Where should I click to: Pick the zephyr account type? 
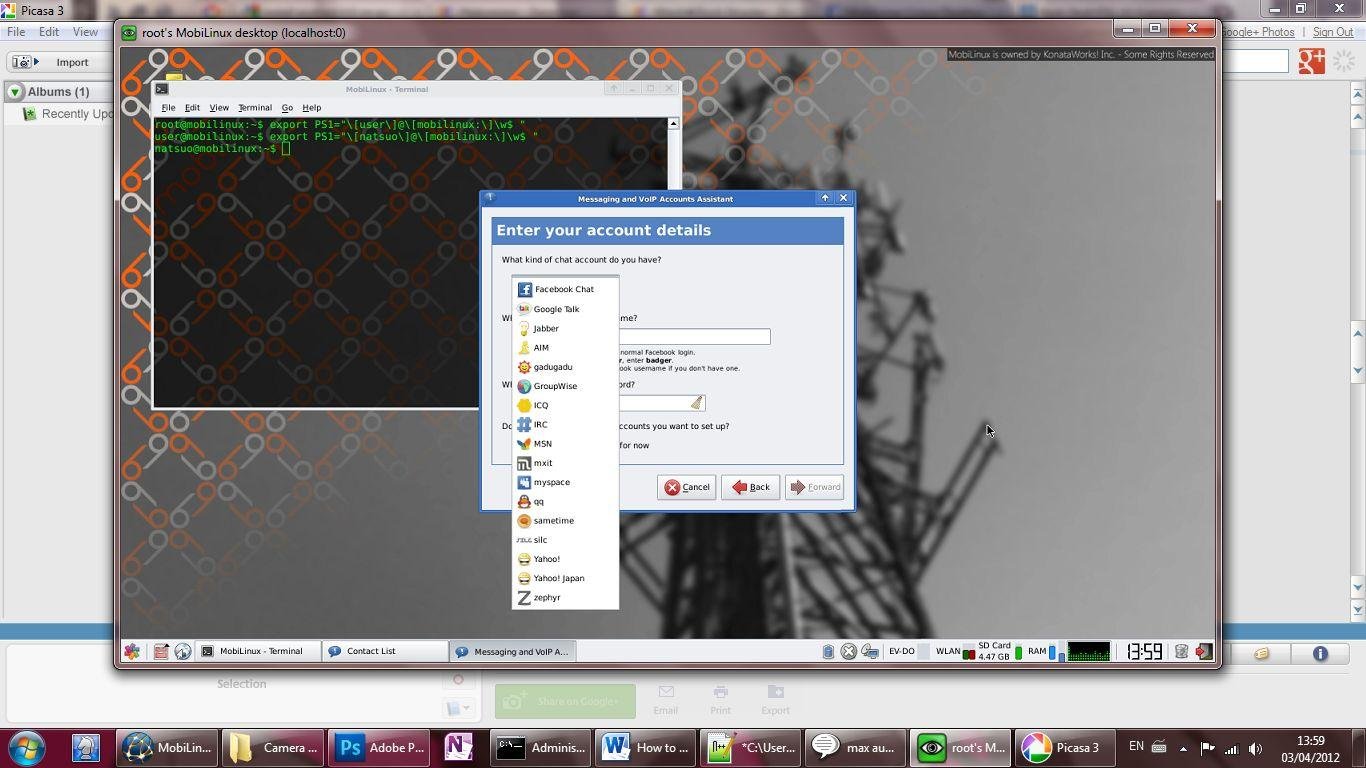pyautogui.click(x=546, y=597)
